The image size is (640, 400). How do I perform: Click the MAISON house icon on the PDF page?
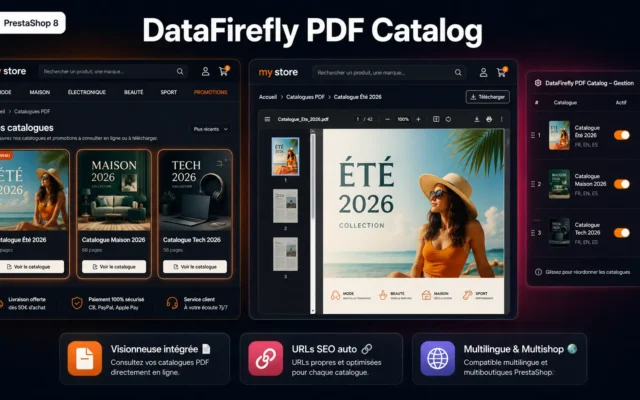(426, 295)
